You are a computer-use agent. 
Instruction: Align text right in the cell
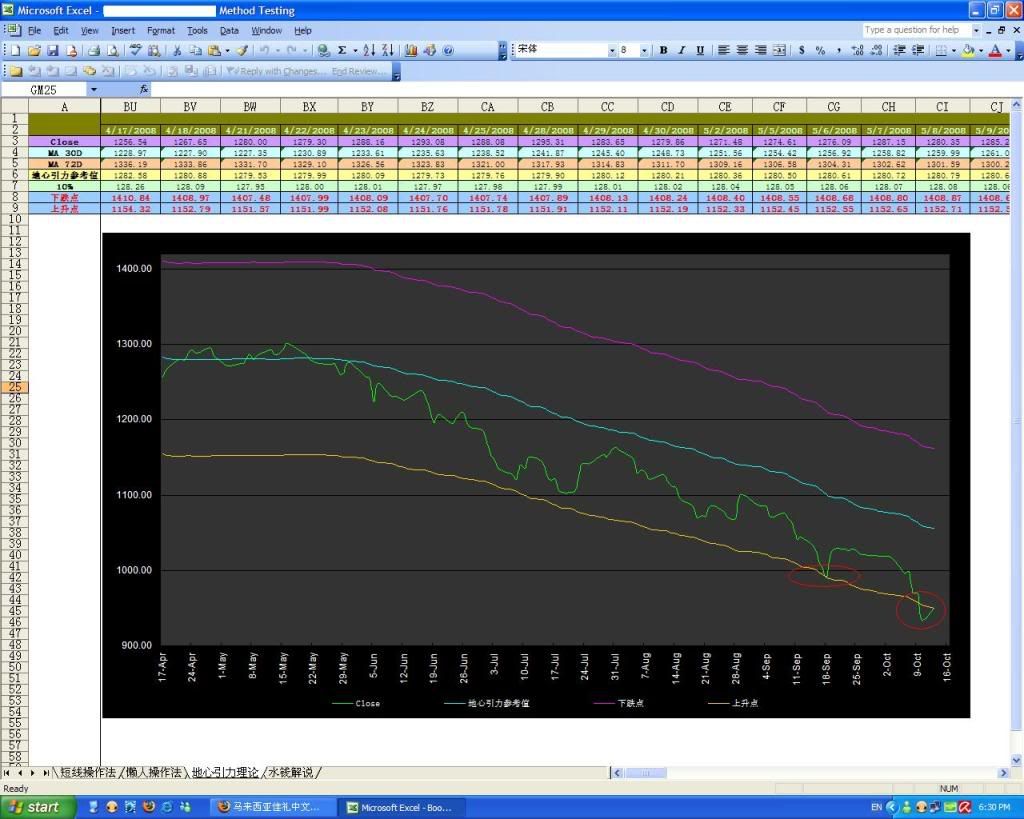tap(760, 50)
